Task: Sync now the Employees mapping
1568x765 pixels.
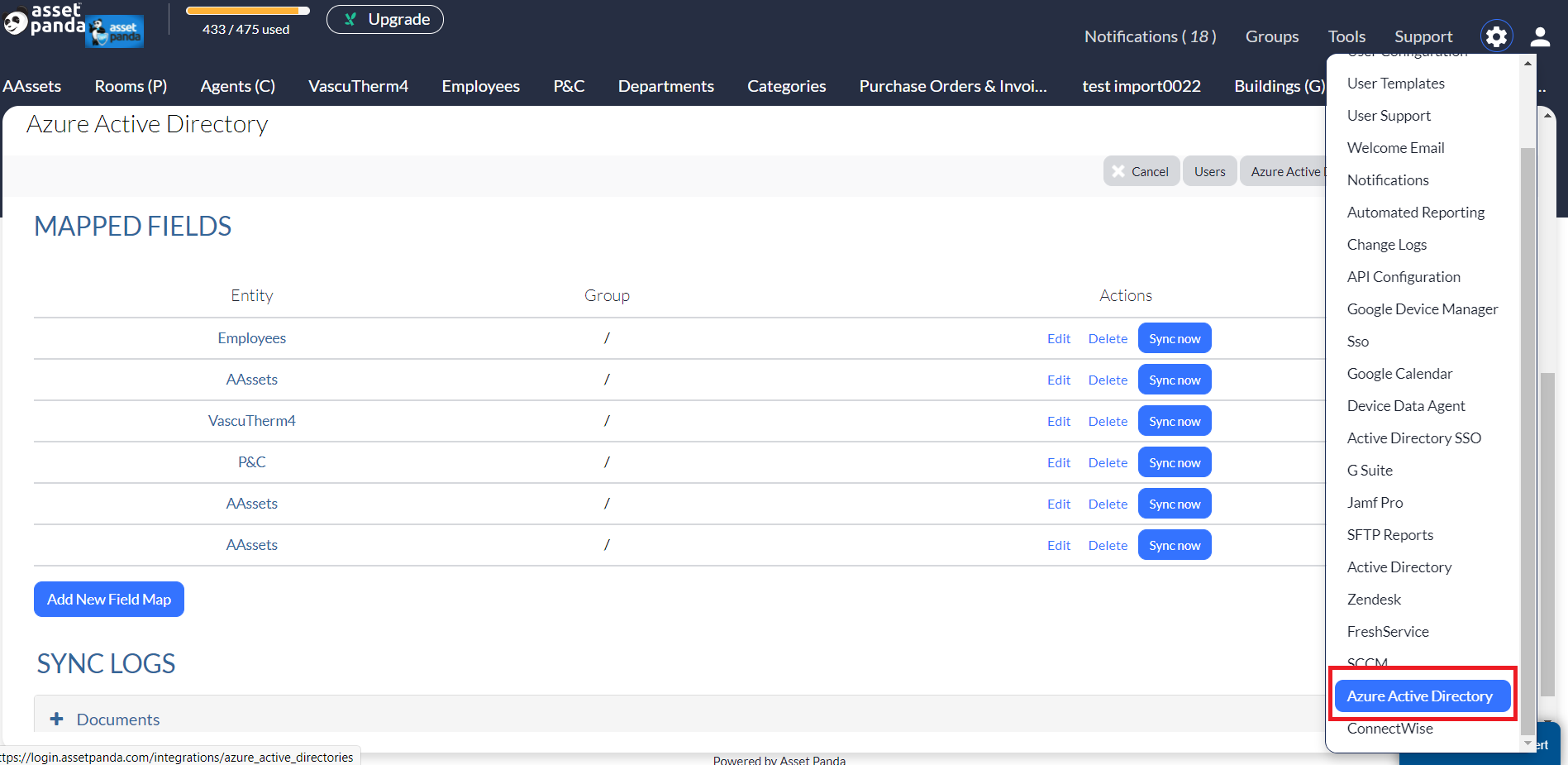Action: coord(1175,338)
